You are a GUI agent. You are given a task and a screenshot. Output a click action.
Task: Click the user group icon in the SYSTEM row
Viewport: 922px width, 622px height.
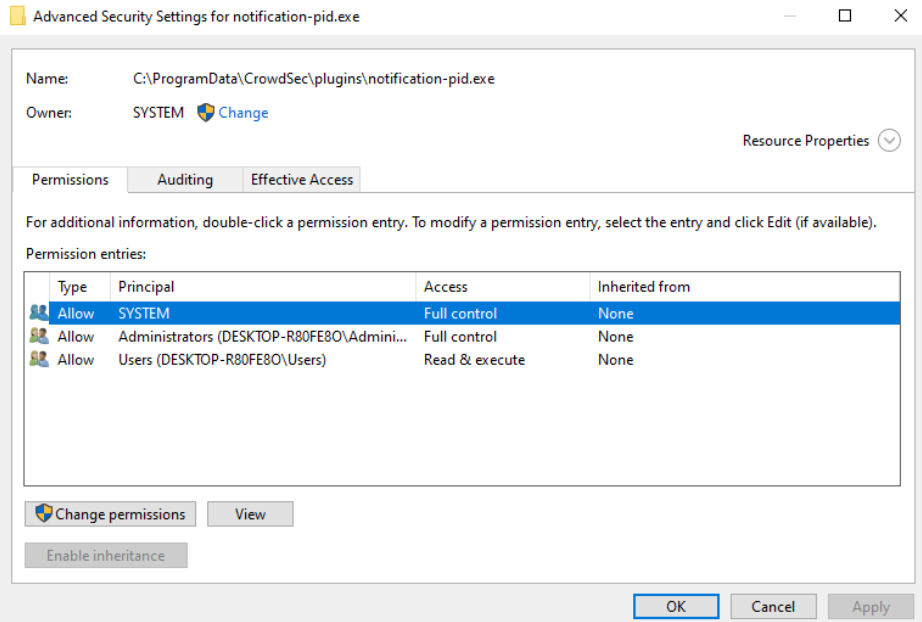point(39,313)
